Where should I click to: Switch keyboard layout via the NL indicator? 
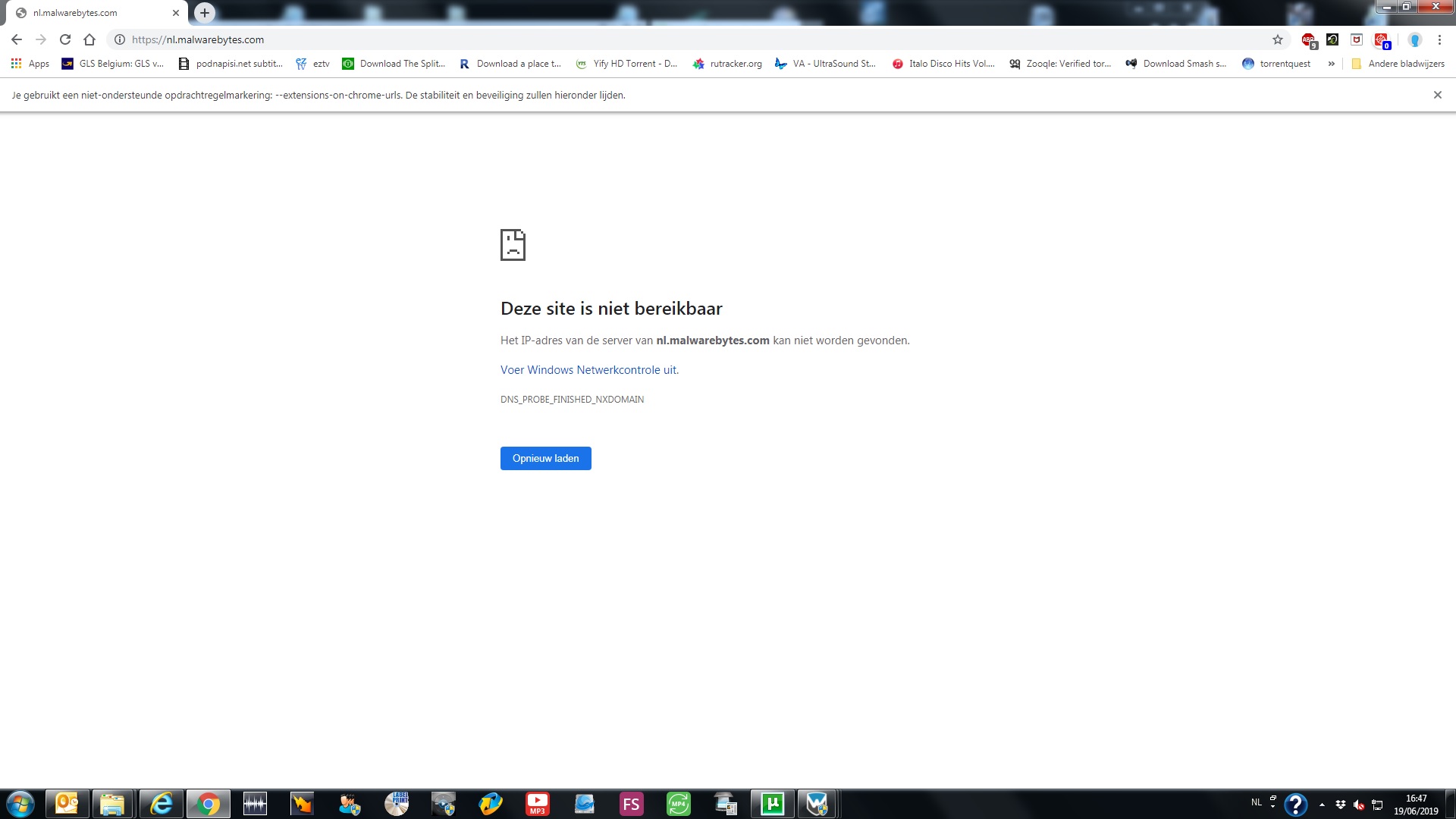pyautogui.click(x=1257, y=802)
